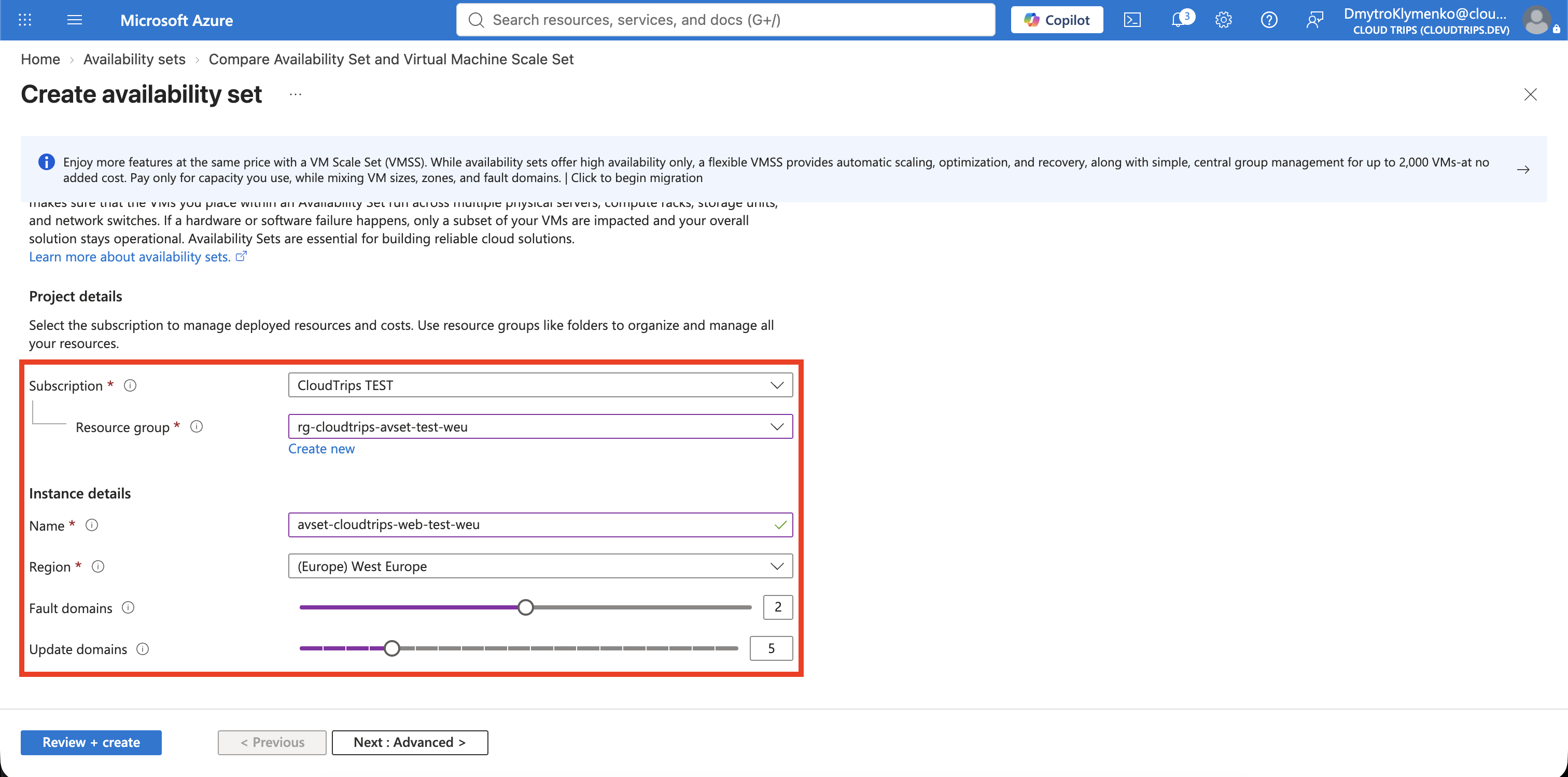The height and width of the screenshot is (777, 1568).
Task: Click Region info icon
Action: 98,566
